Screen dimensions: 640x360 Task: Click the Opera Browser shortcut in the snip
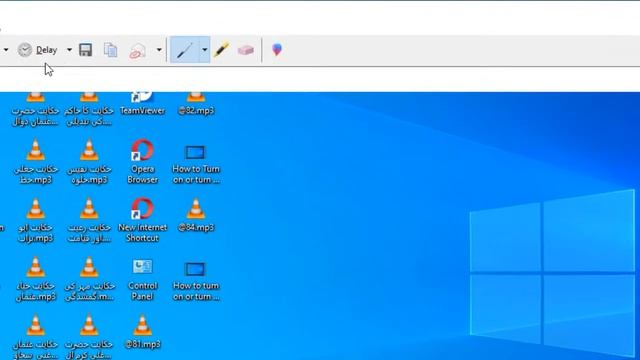142,162
